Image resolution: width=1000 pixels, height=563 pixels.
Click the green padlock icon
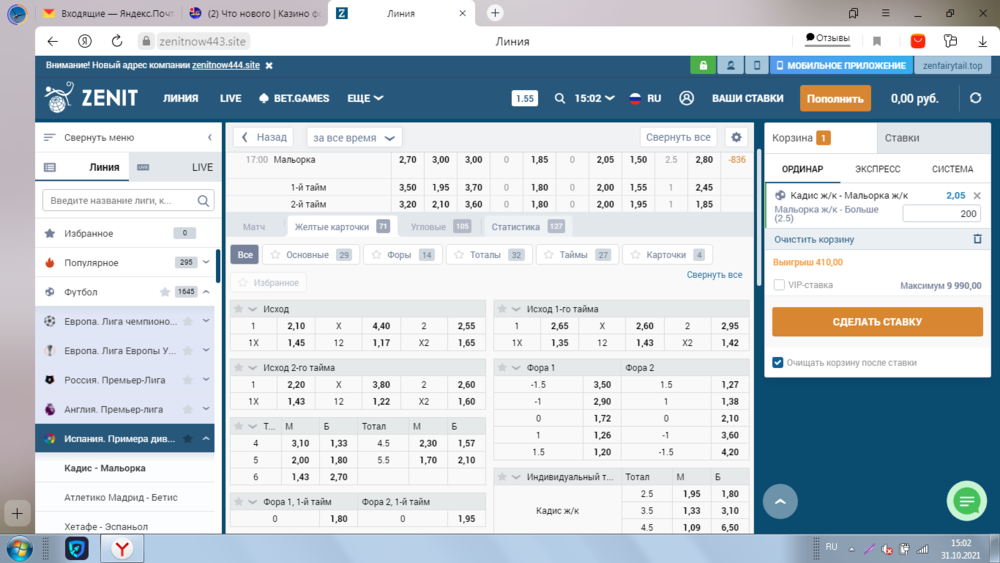[703, 65]
